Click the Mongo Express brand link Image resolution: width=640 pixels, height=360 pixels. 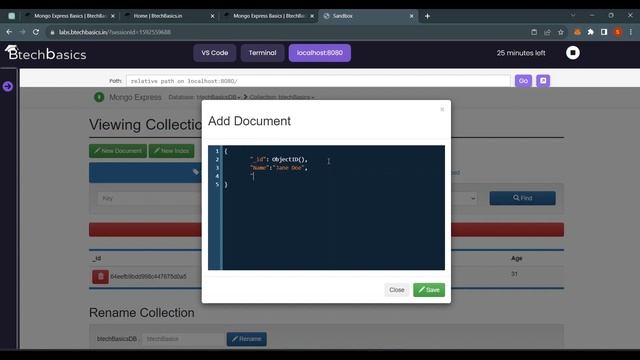[135, 97]
